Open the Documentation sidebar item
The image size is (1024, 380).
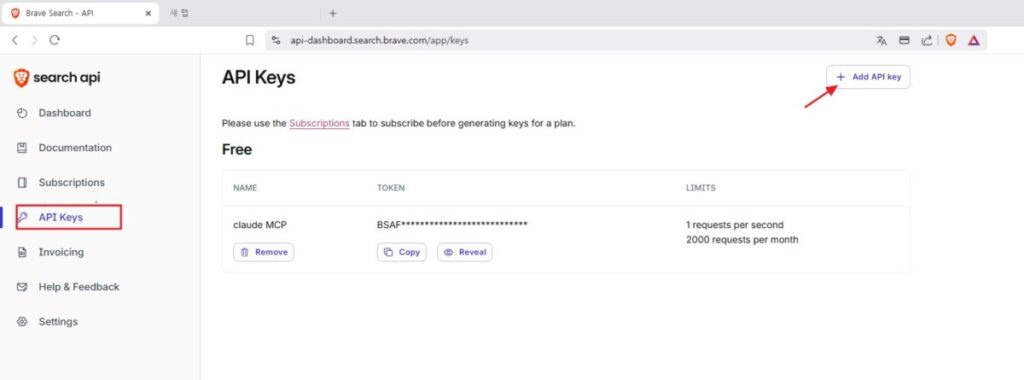(75, 148)
